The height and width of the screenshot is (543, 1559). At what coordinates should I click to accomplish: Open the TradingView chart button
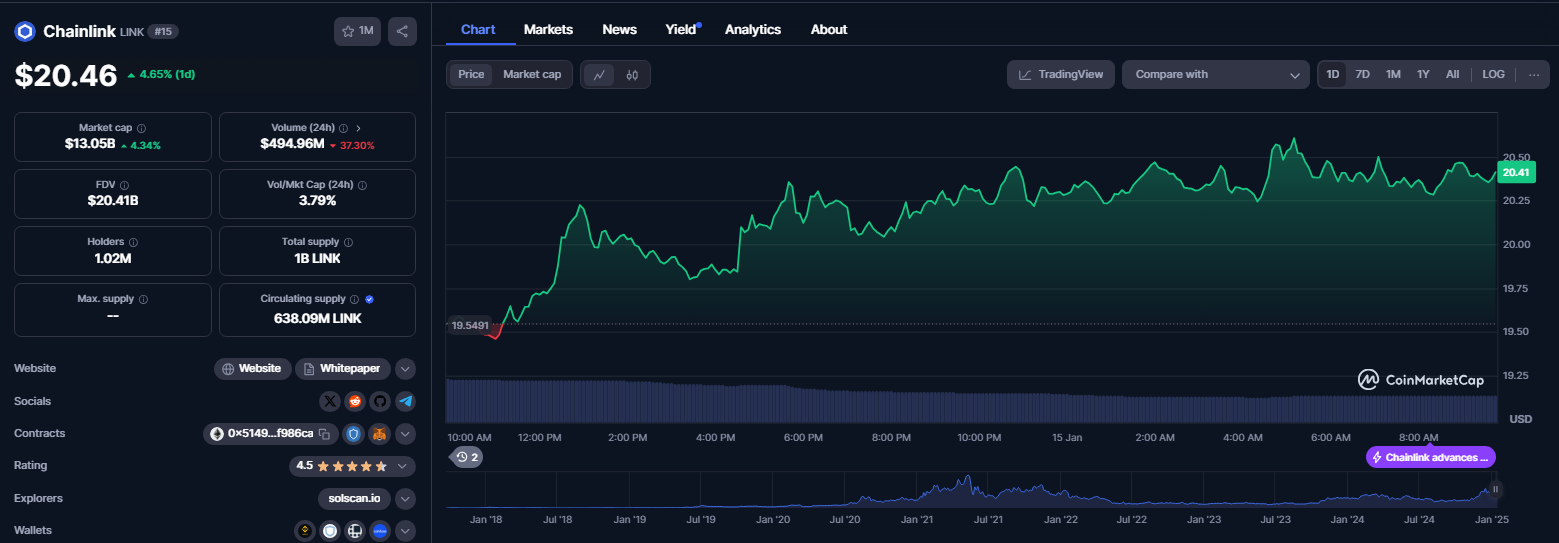click(x=1061, y=74)
